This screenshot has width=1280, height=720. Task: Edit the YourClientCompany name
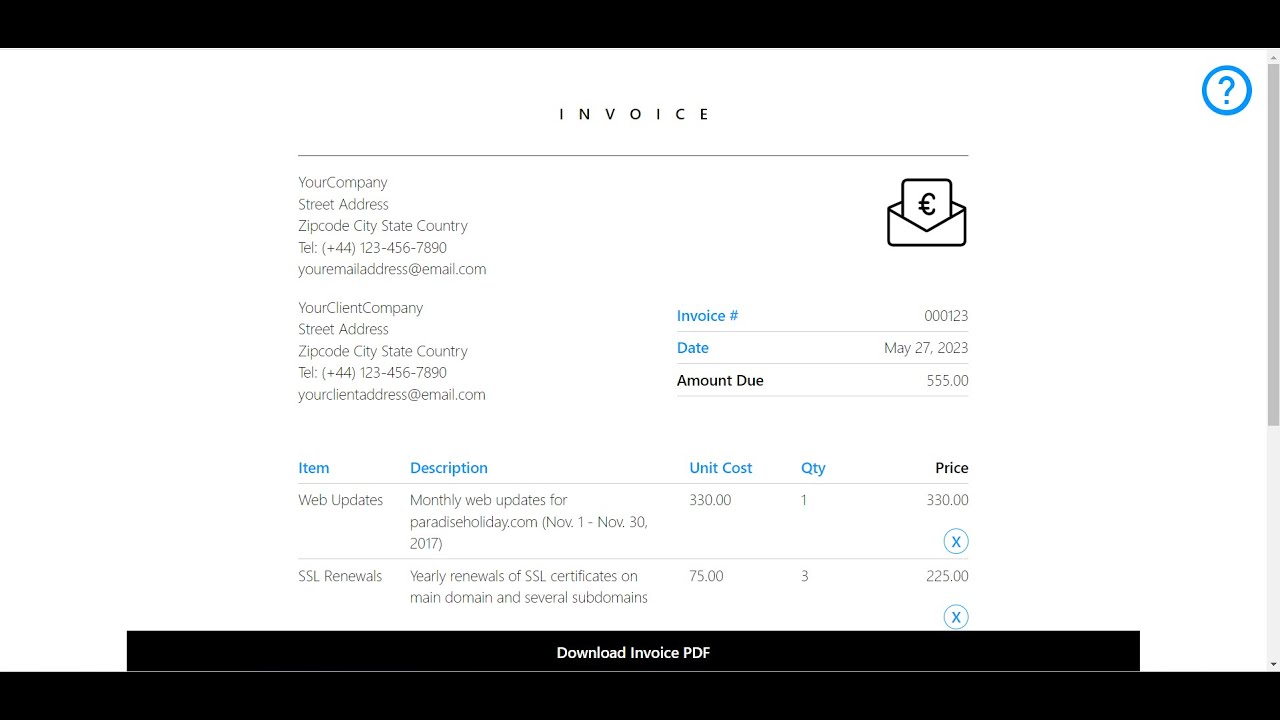pyautogui.click(x=360, y=308)
